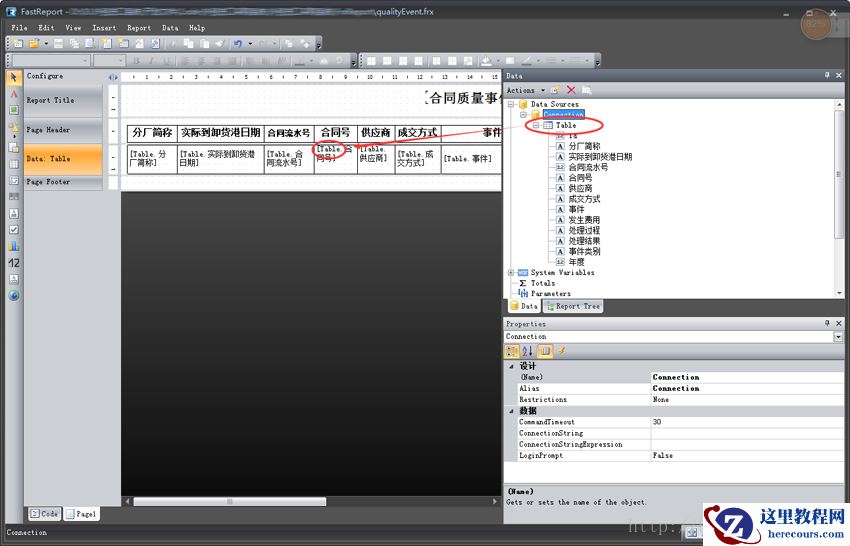Open the Report menu
Viewport: 850px width, 546px height.
(x=139, y=28)
